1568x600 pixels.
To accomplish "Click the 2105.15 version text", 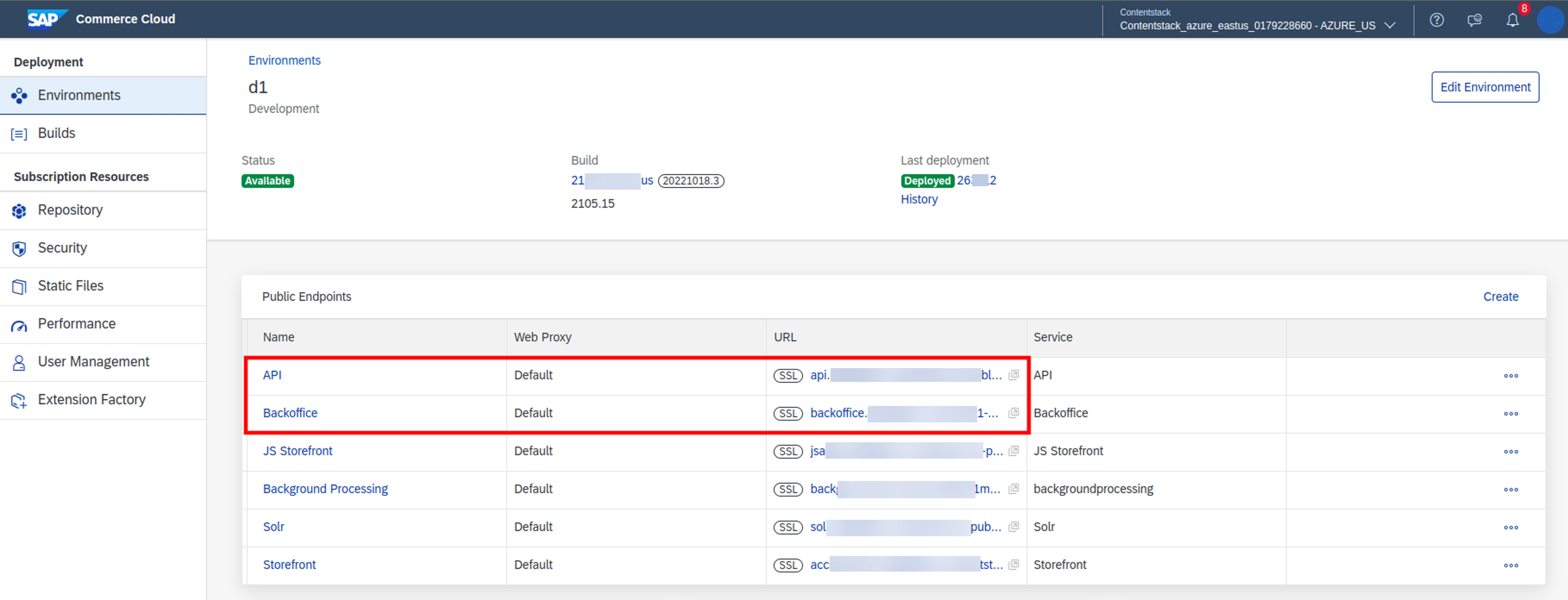I will 592,204.
